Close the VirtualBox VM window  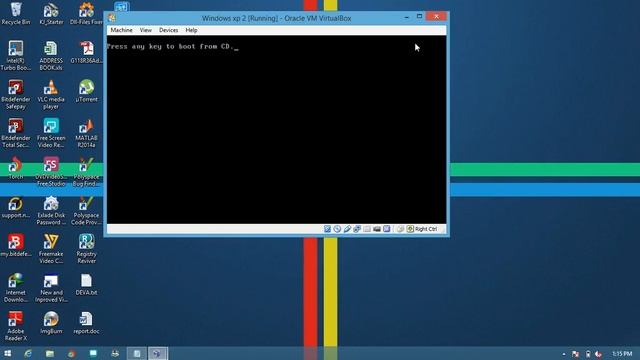(436, 16)
